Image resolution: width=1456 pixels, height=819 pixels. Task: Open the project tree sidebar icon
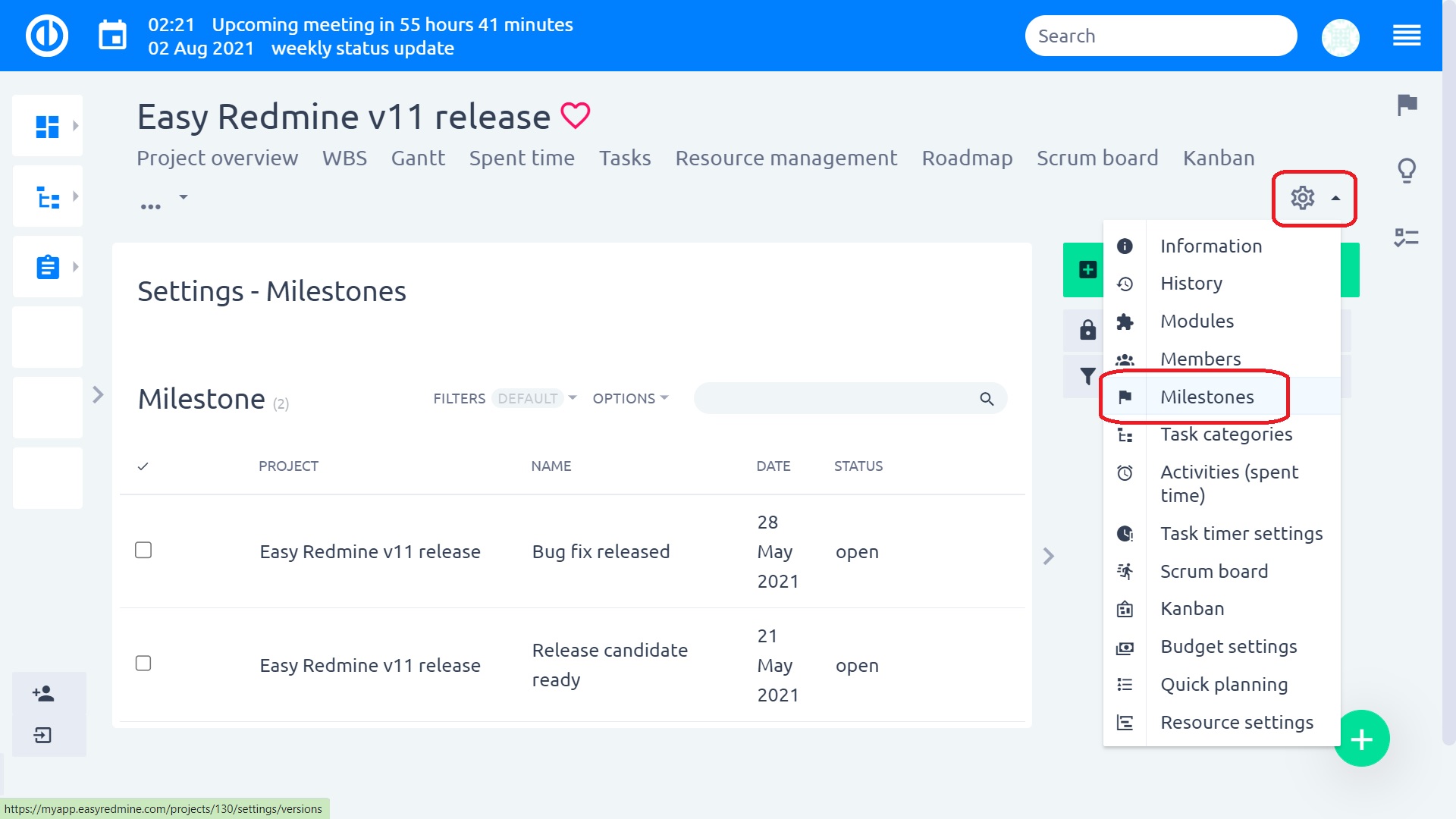click(x=48, y=197)
